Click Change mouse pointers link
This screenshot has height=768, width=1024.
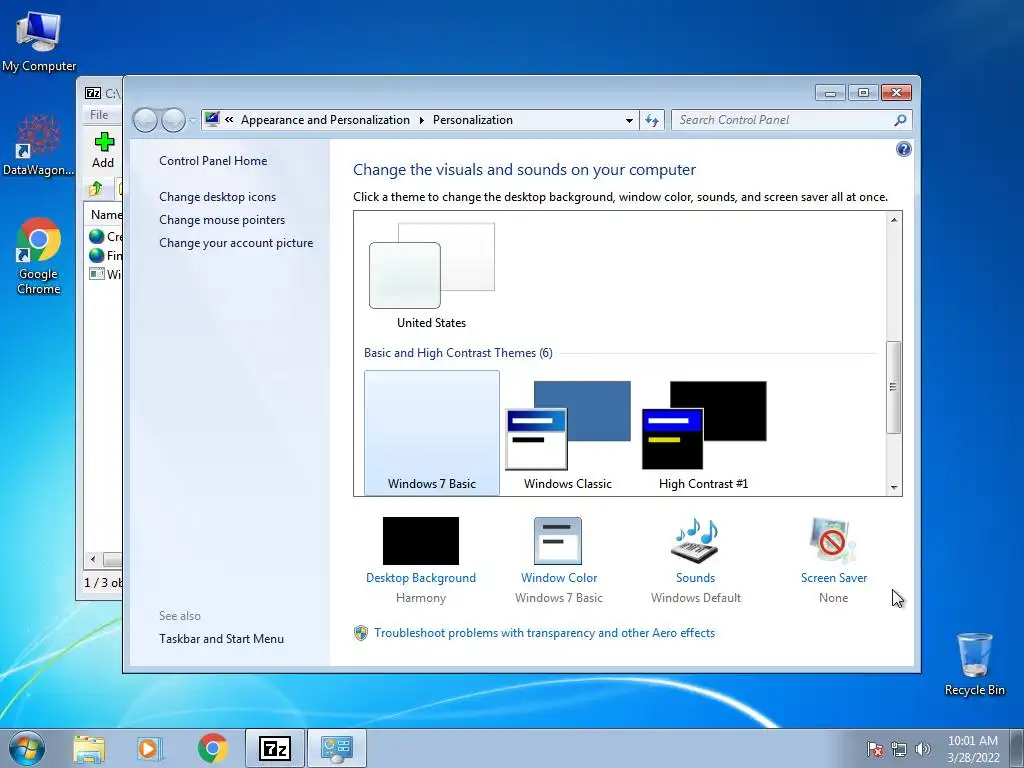point(222,219)
